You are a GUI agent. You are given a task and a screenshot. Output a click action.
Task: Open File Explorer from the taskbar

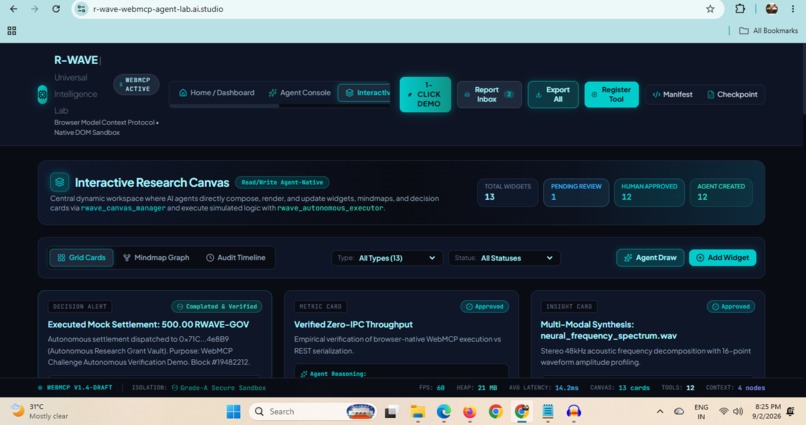coord(417,412)
